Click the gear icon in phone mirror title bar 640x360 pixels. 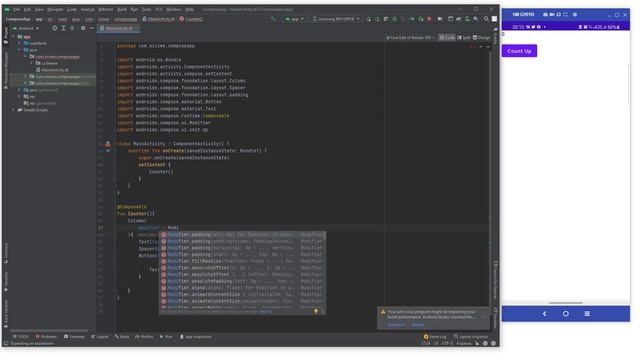click(575, 15)
